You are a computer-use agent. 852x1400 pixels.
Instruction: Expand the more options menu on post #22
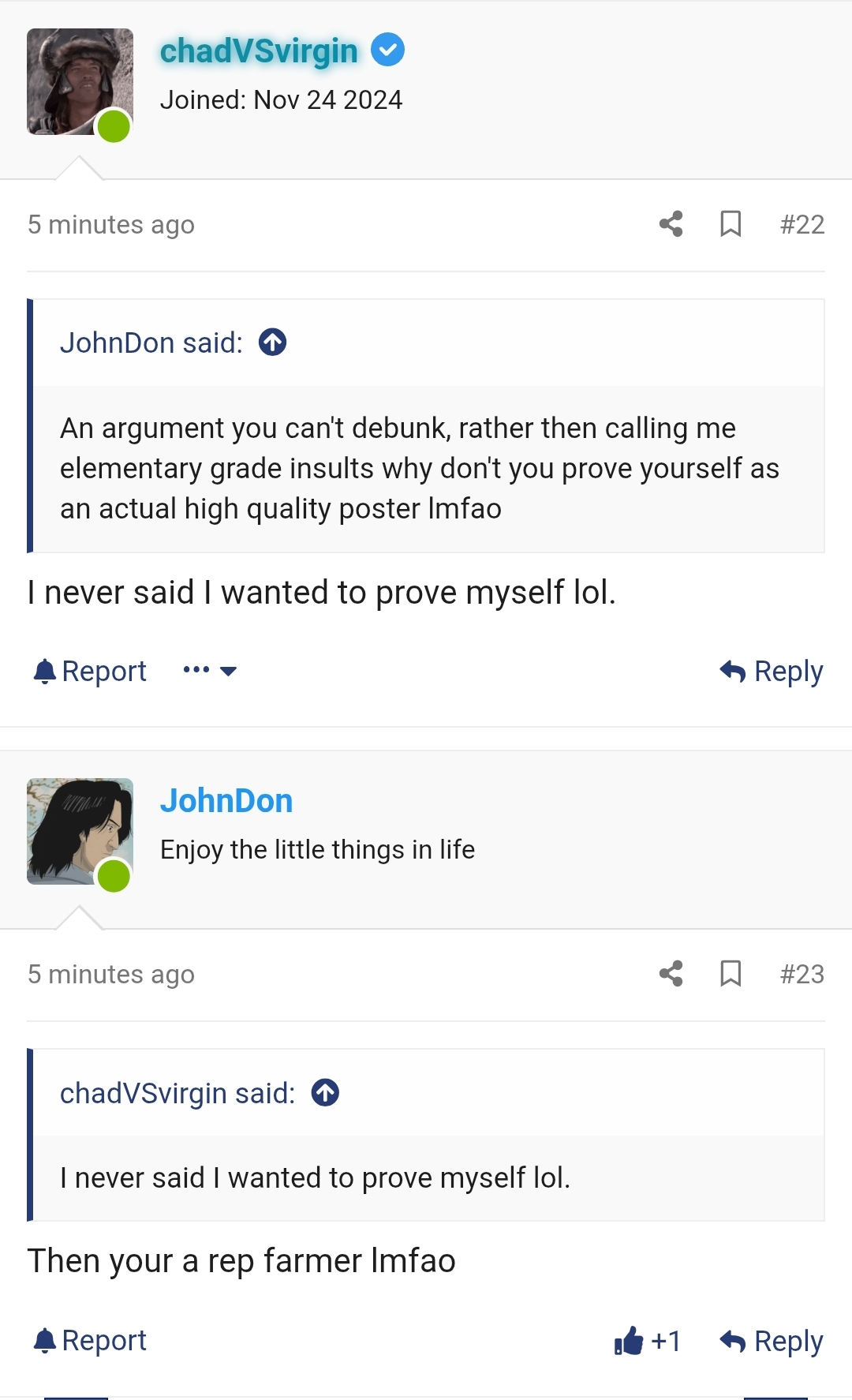207,670
